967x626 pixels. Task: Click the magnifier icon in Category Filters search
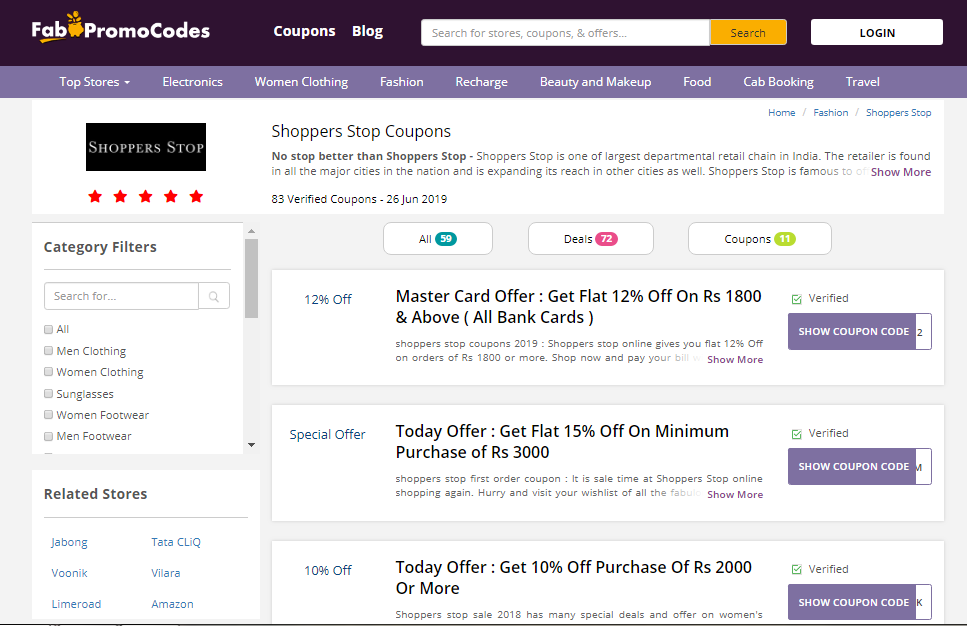point(214,296)
